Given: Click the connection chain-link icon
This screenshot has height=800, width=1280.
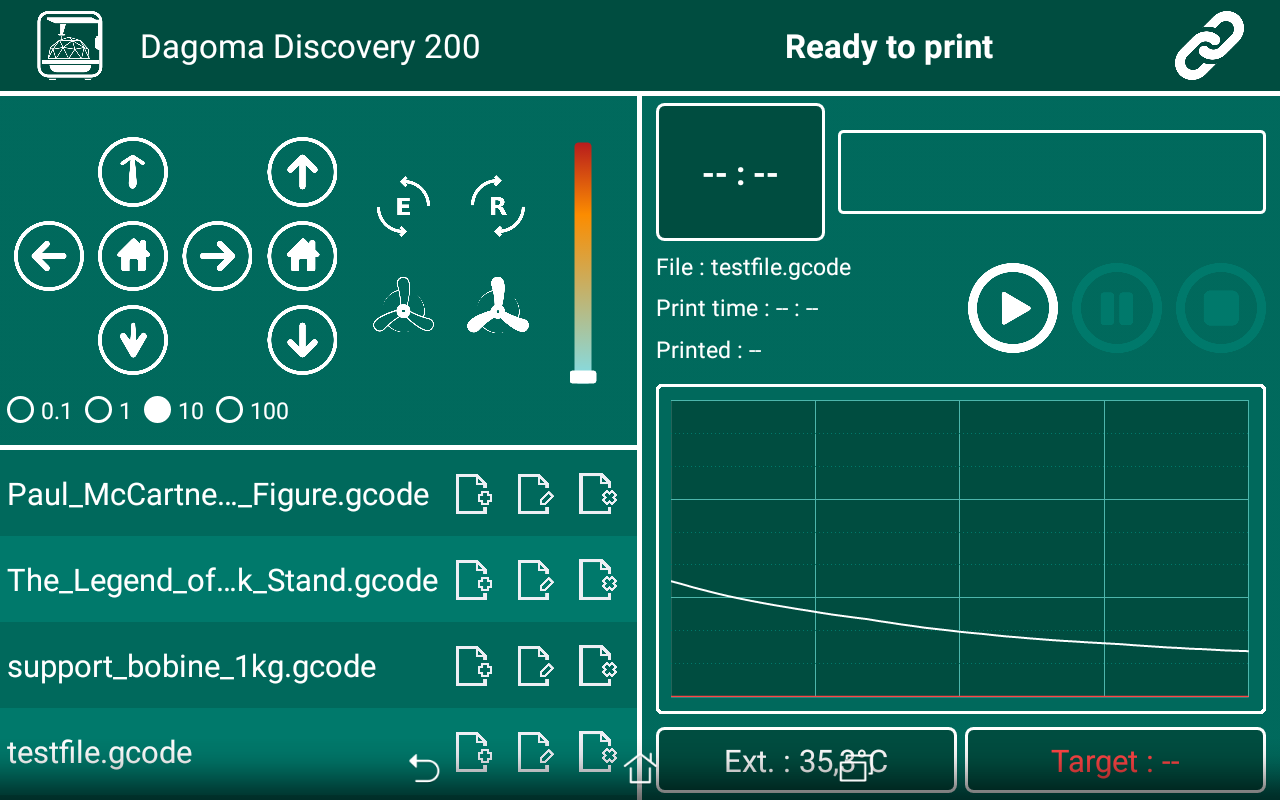Looking at the screenshot, I should [x=1208, y=46].
